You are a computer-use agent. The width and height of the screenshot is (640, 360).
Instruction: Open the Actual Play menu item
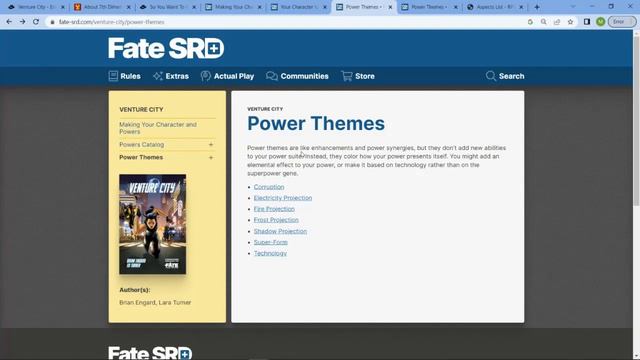[227, 76]
